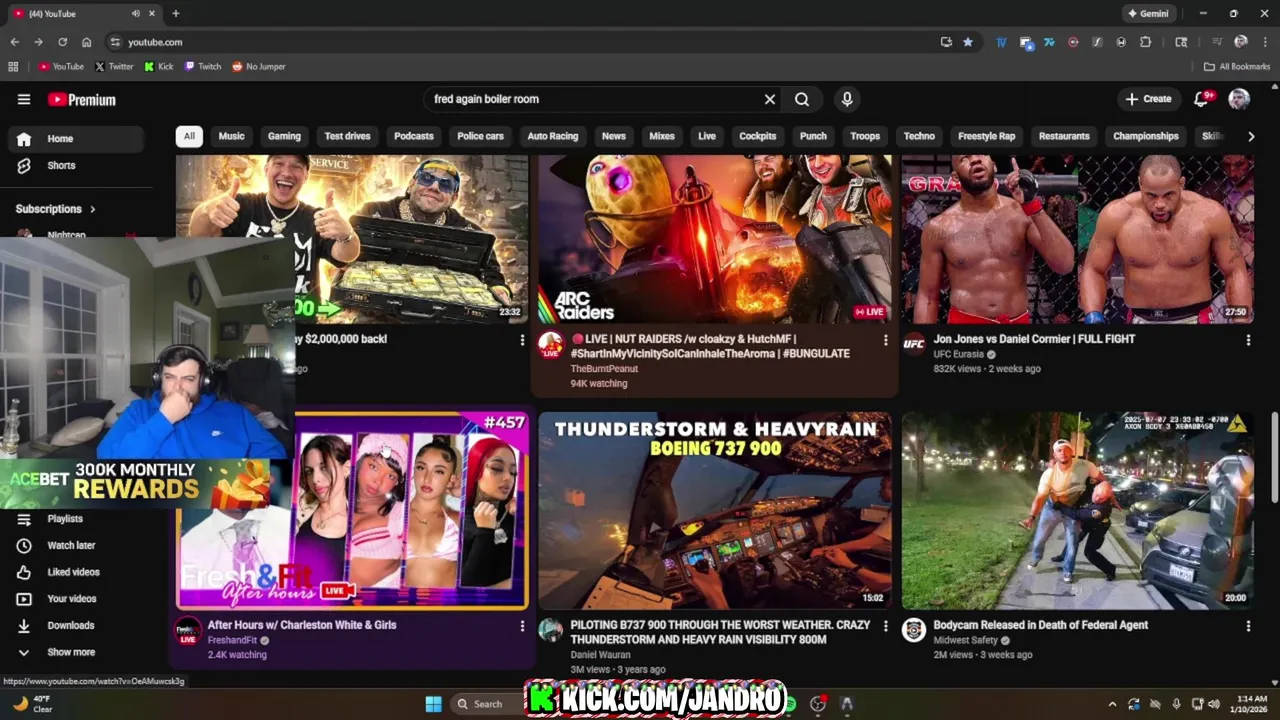Open FreshandFit channel link
Viewport: 1280px width, 720px height.
pos(232,640)
